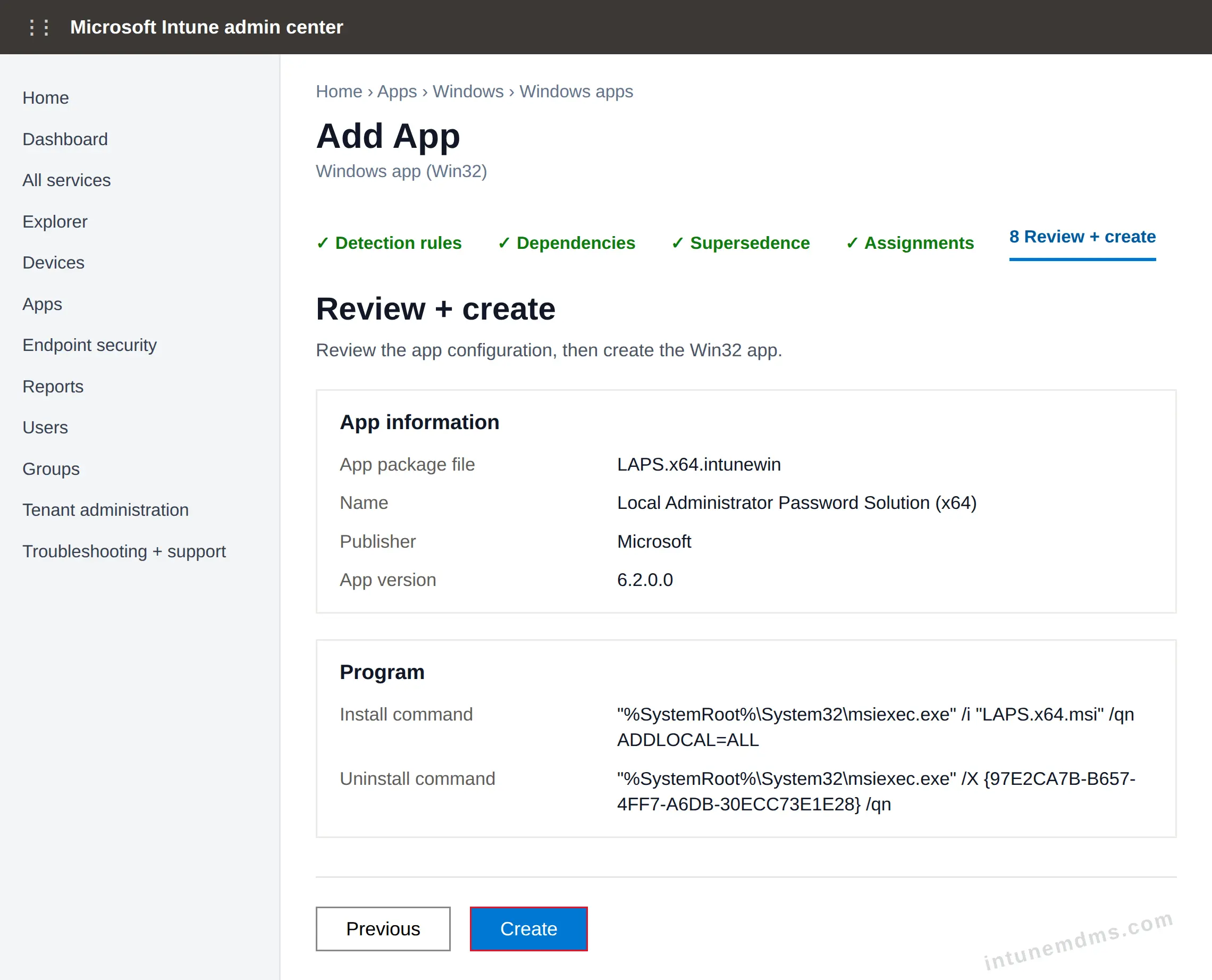Open Dashboard in the sidebar

65,139
